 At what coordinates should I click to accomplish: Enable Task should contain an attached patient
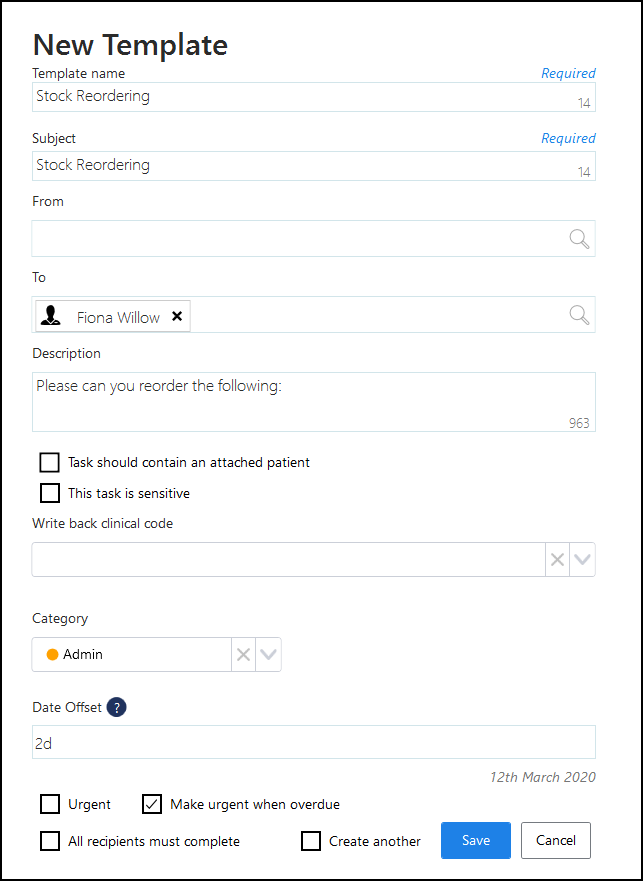coord(50,462)
